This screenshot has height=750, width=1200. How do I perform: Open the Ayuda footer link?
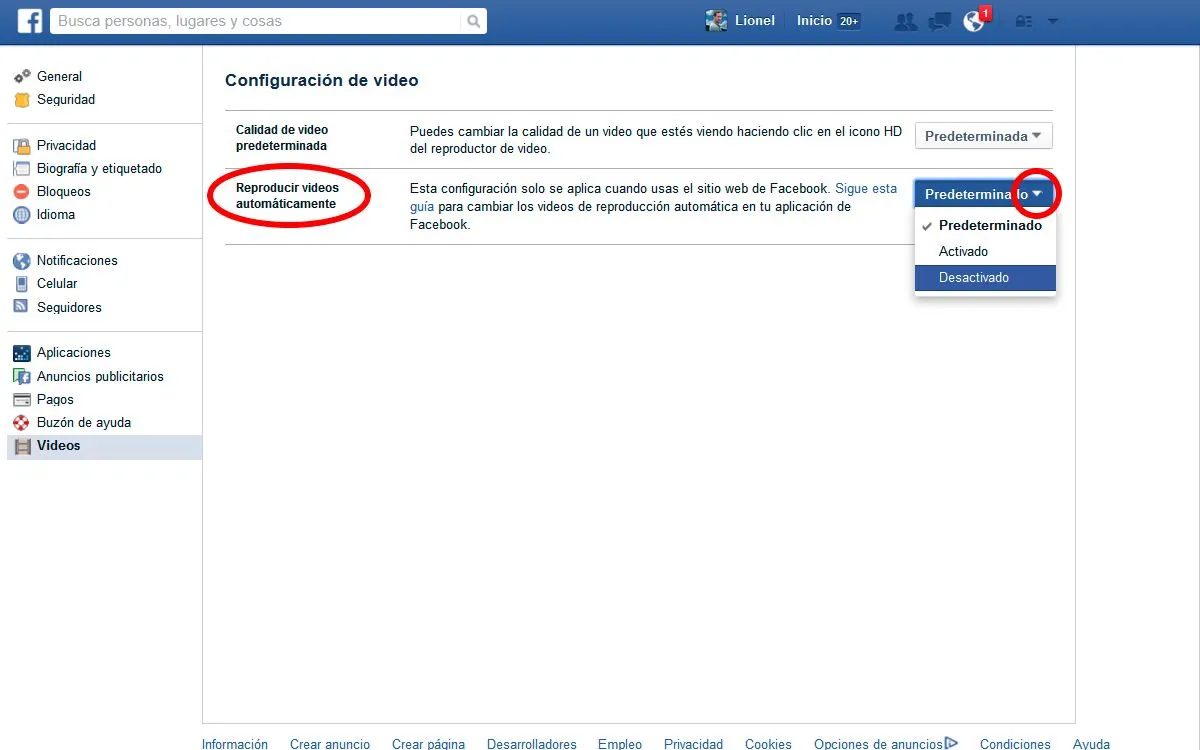click(x=1091, y=744)
